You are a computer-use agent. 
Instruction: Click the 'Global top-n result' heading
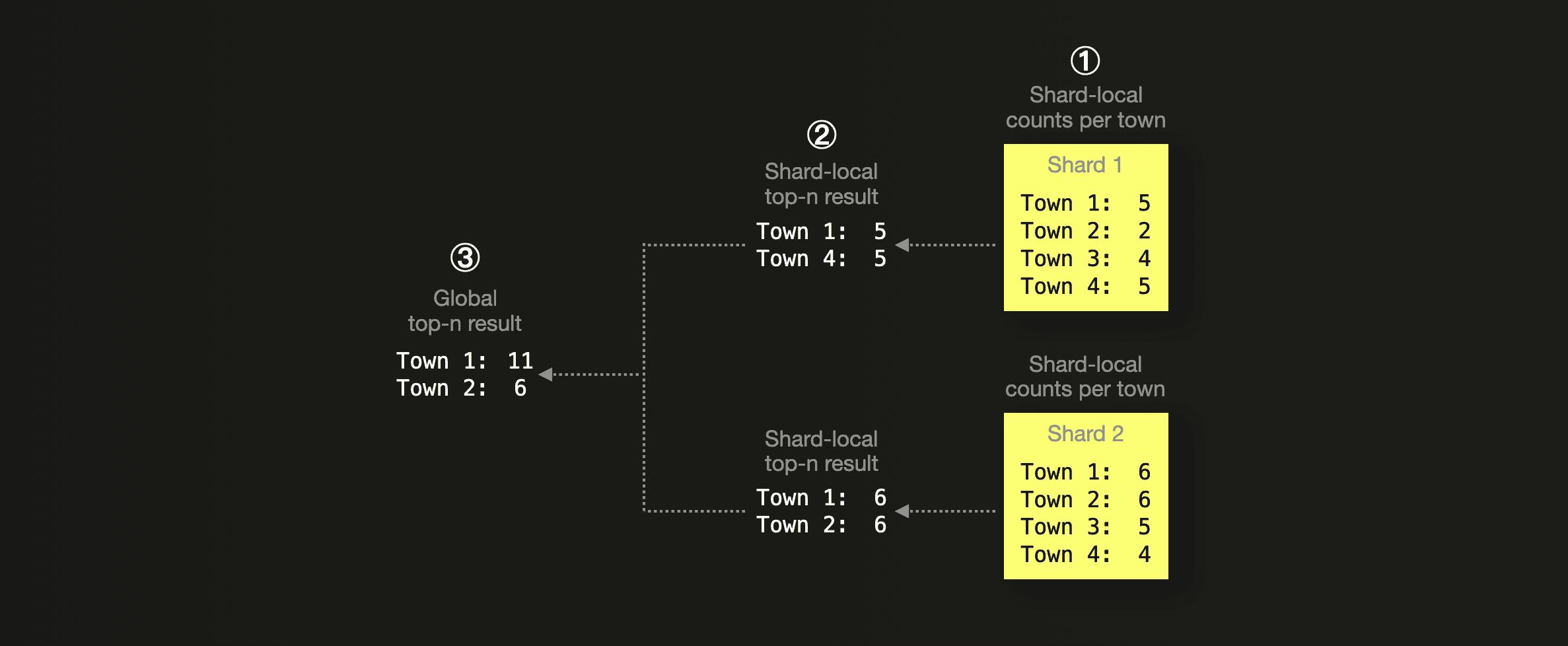(465, 310)
